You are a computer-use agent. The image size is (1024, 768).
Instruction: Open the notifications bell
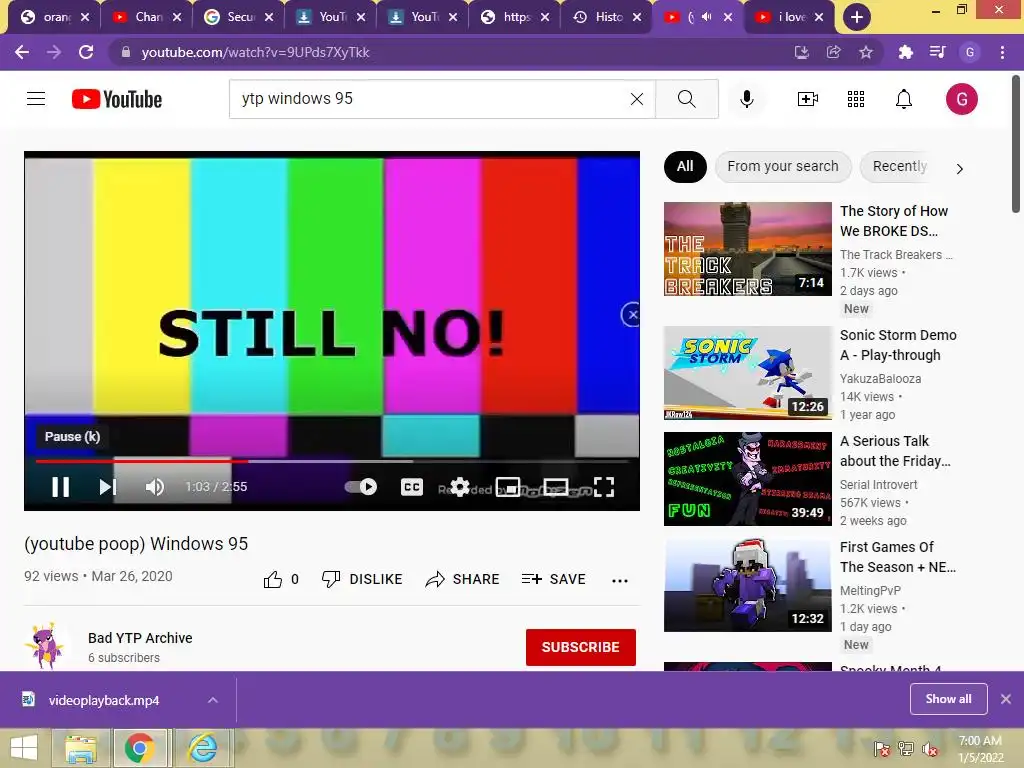click(904, 99)
